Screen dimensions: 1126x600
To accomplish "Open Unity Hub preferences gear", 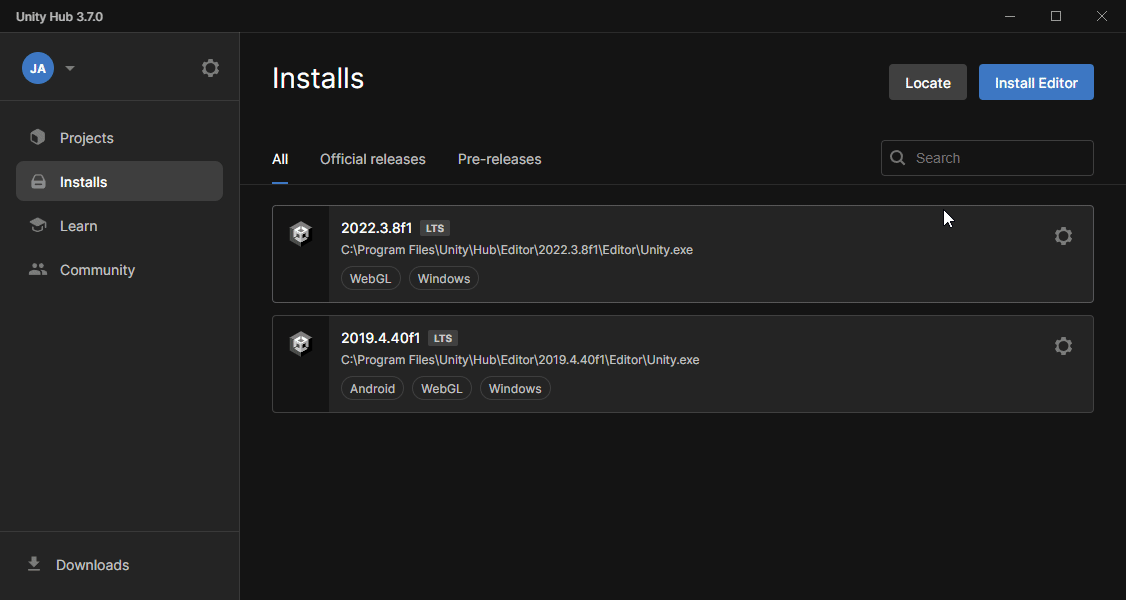I will click(x=210, y=67).
